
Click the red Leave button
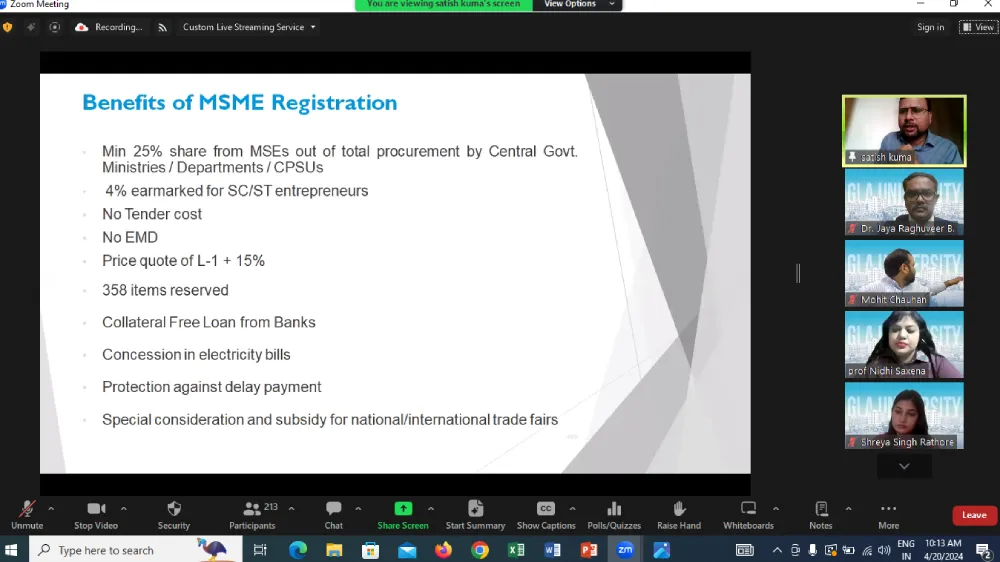(974, 515)
